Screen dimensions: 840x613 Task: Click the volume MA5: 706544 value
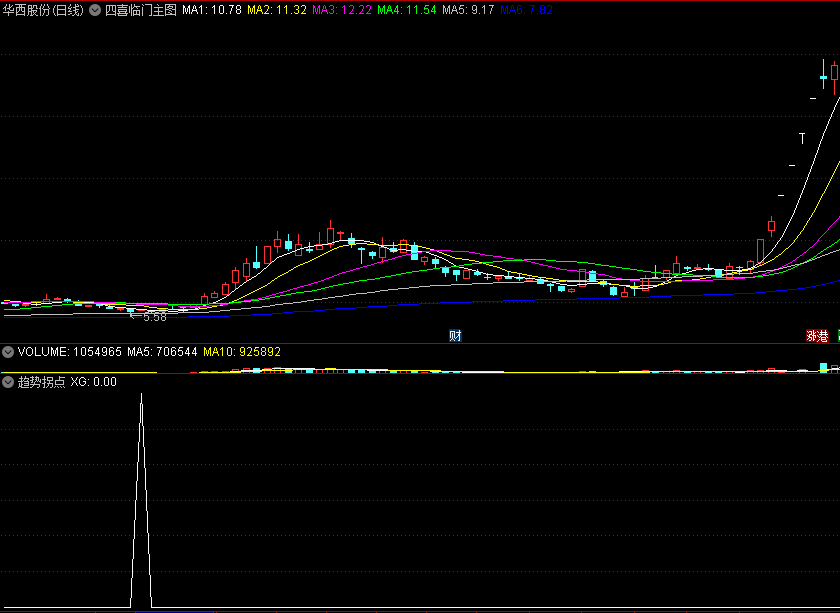(x=162, y=352)
